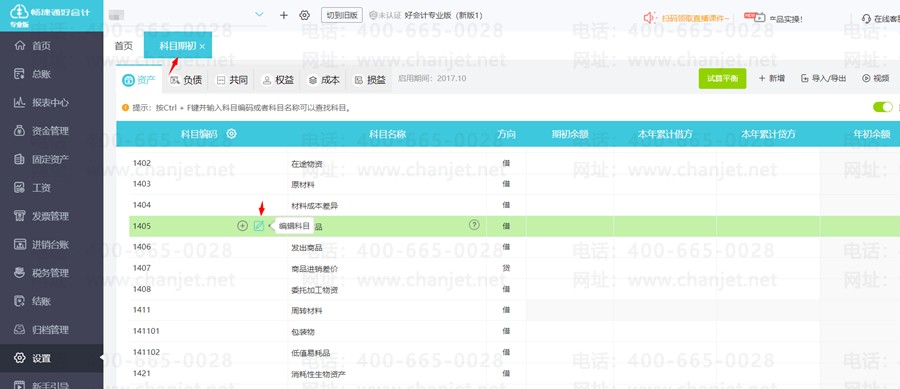
Task: Click the green 试算平衡 button
Action: click(x=722, y=79)
